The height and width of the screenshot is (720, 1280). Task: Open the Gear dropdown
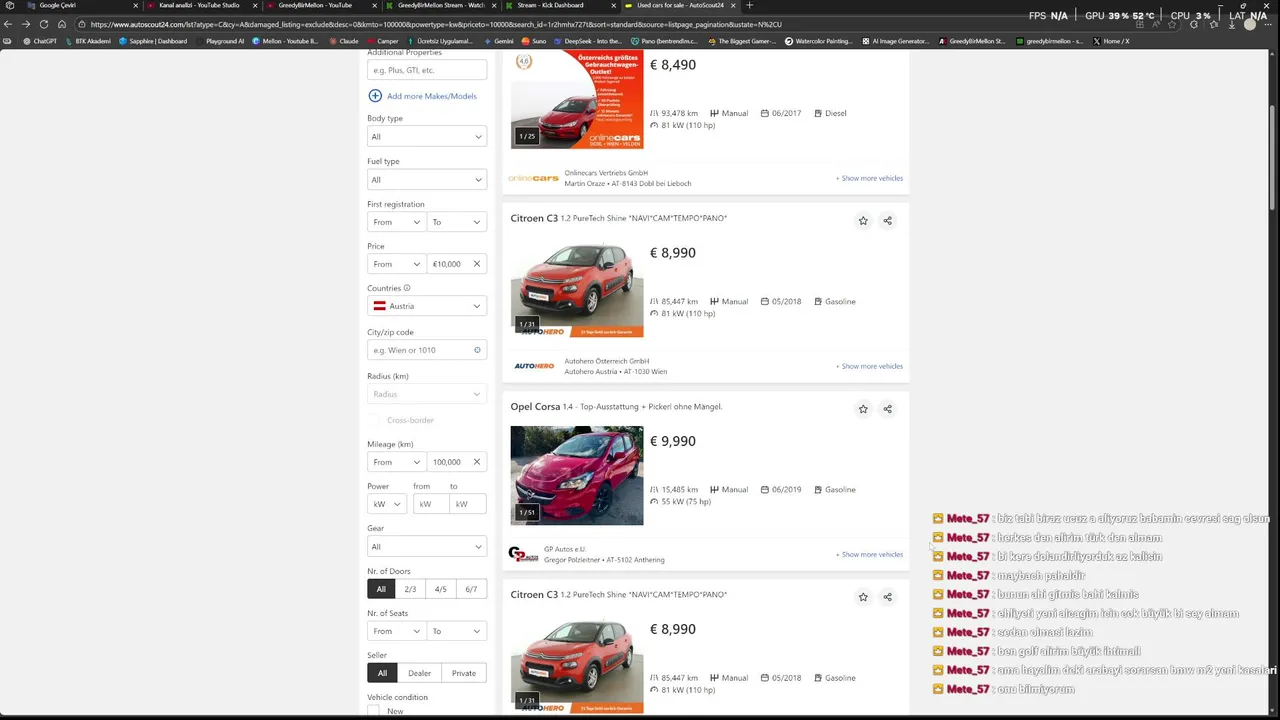pos(426,547)
